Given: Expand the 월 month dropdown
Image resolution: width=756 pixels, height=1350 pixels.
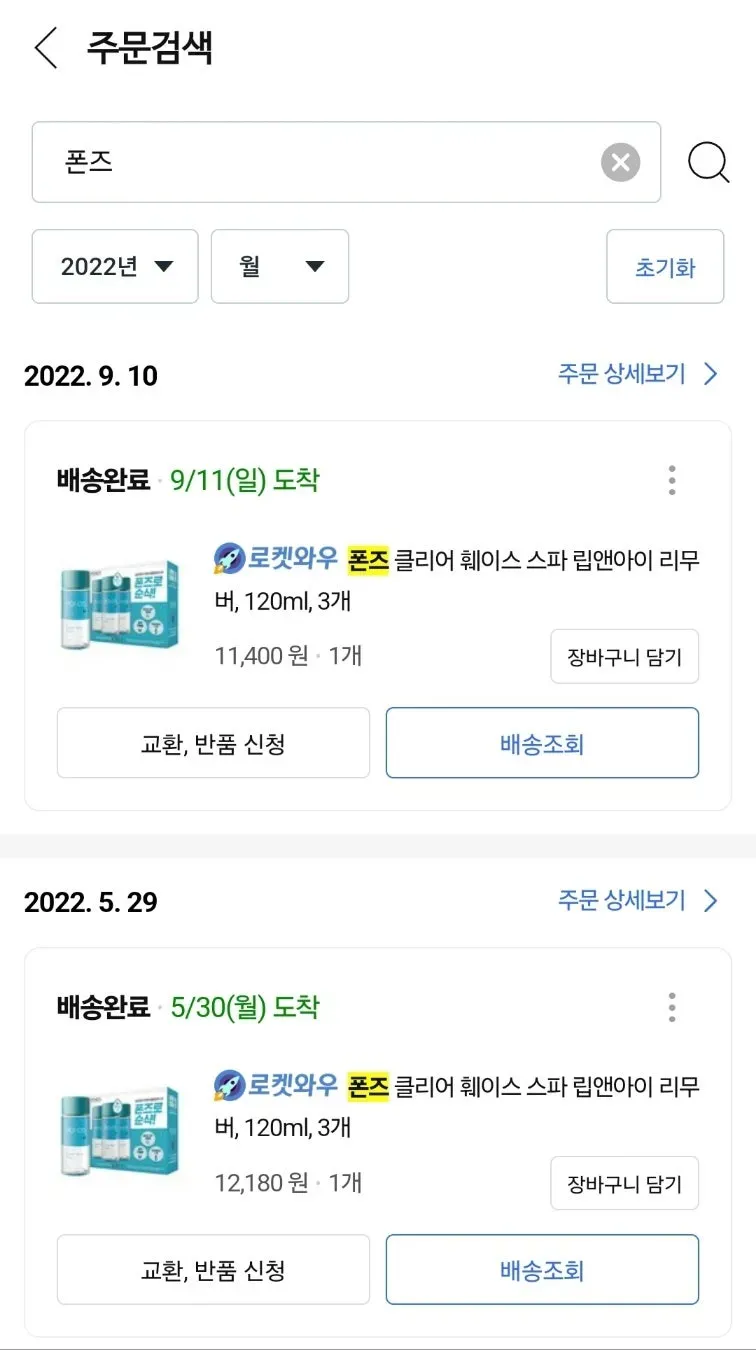Looking at the screenshot, I should coord(280,266).
